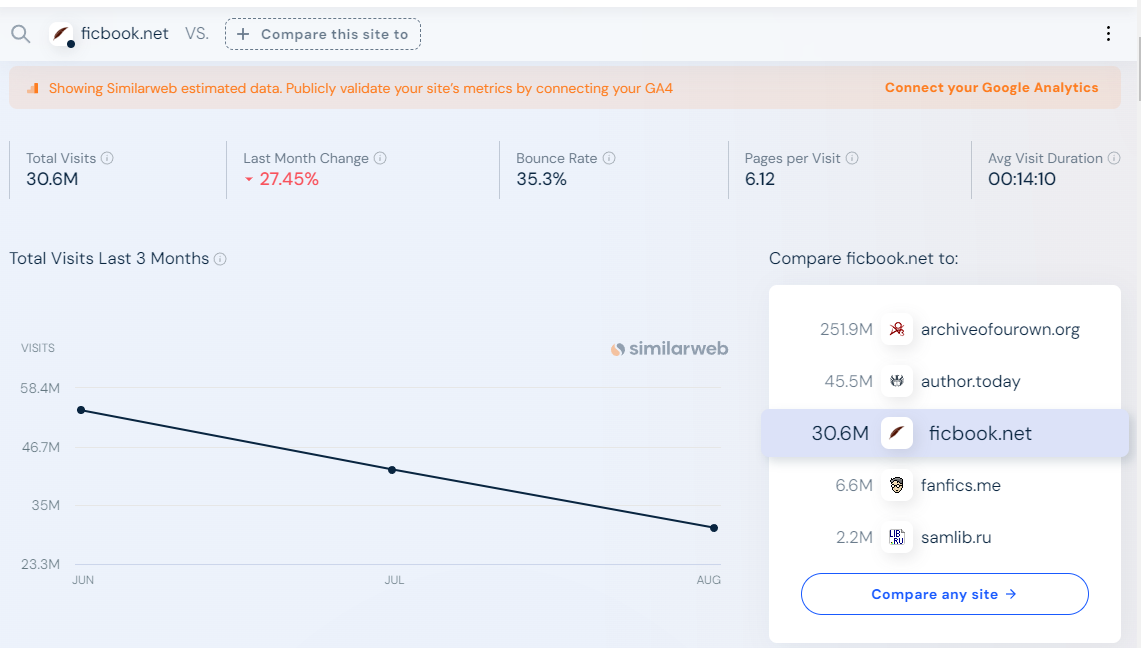Click the archiveofourown.org site icon

point(896,329)
